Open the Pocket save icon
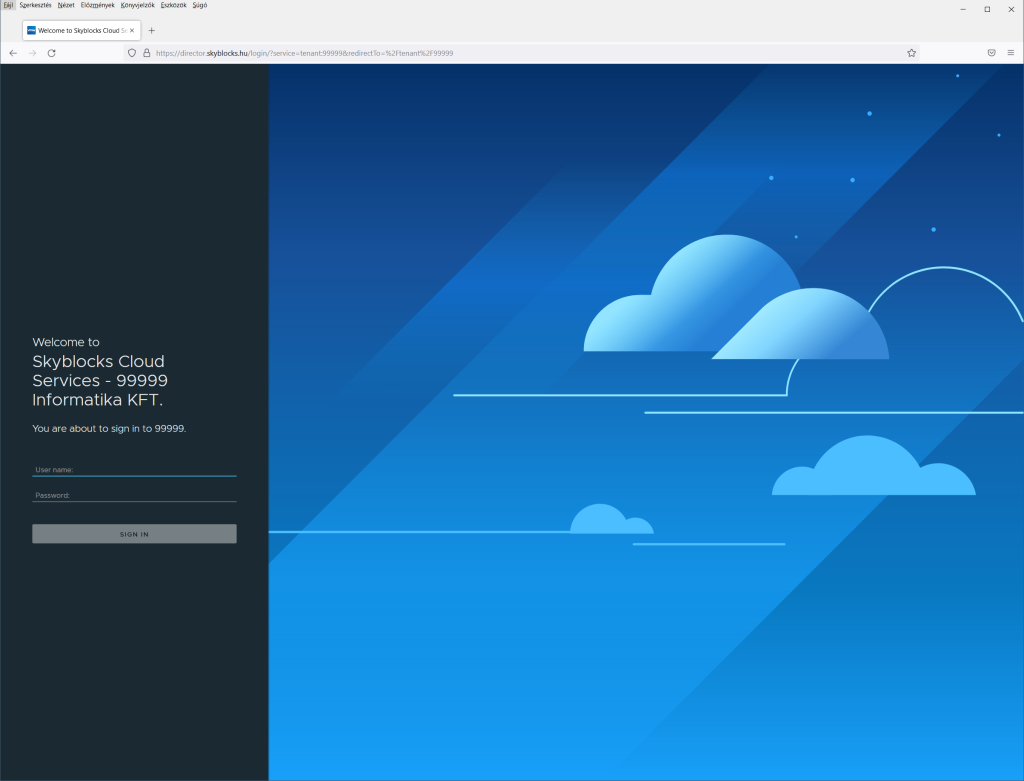1024x781 pixels. coord(991,53)
